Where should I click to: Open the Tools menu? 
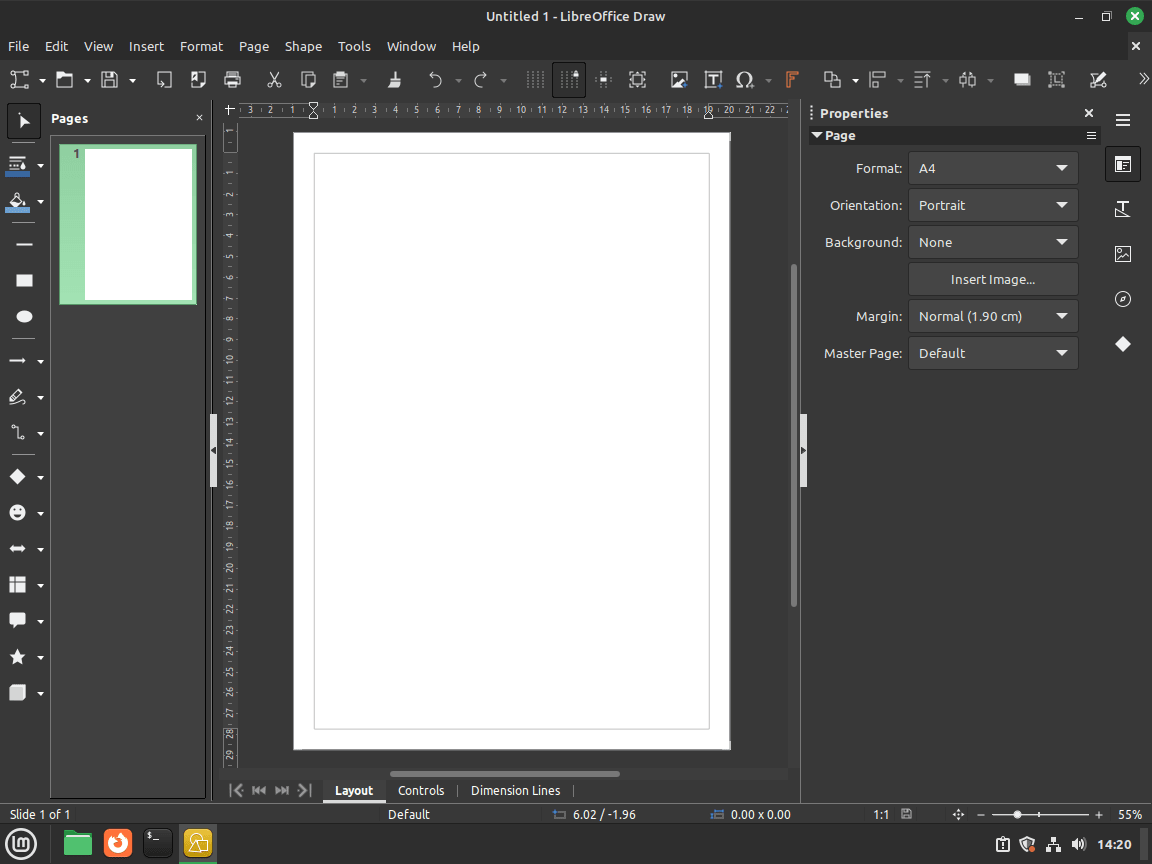tap(354, 46)
